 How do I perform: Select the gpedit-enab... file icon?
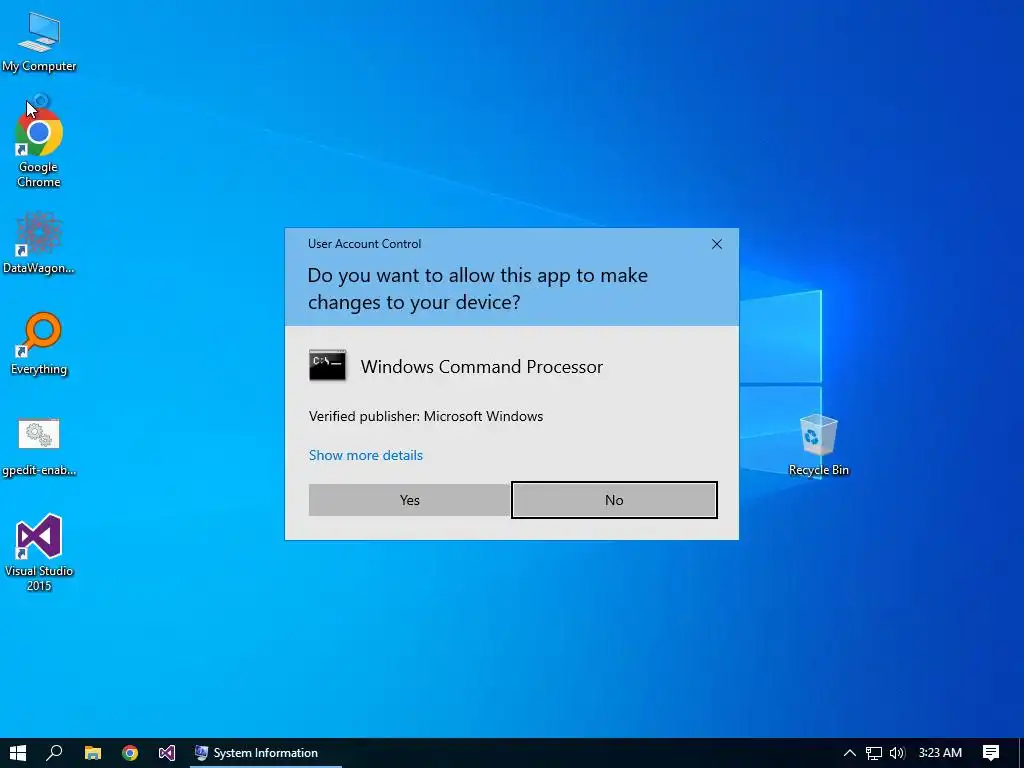point(39,445)
